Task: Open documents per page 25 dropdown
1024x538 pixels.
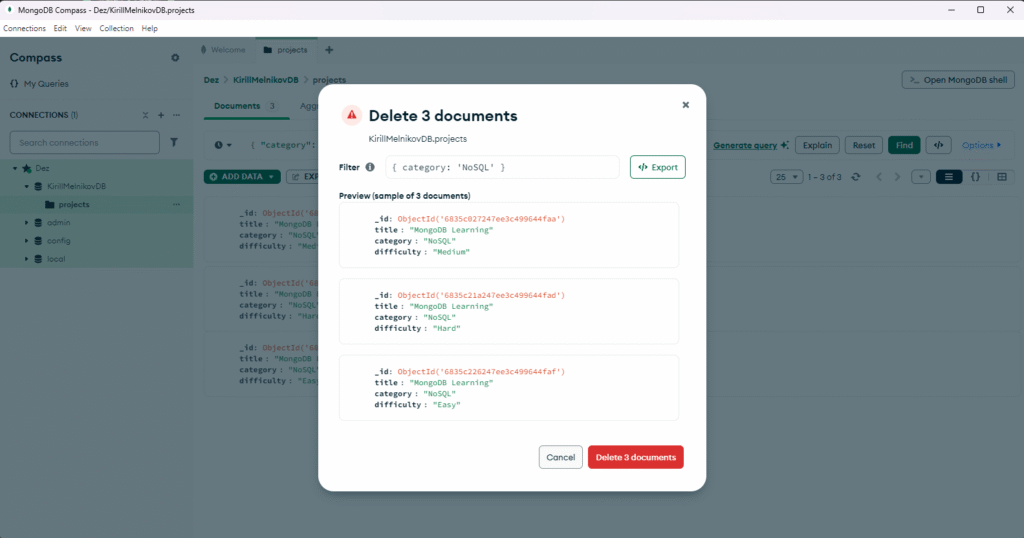Action: [x=786, y=177]
